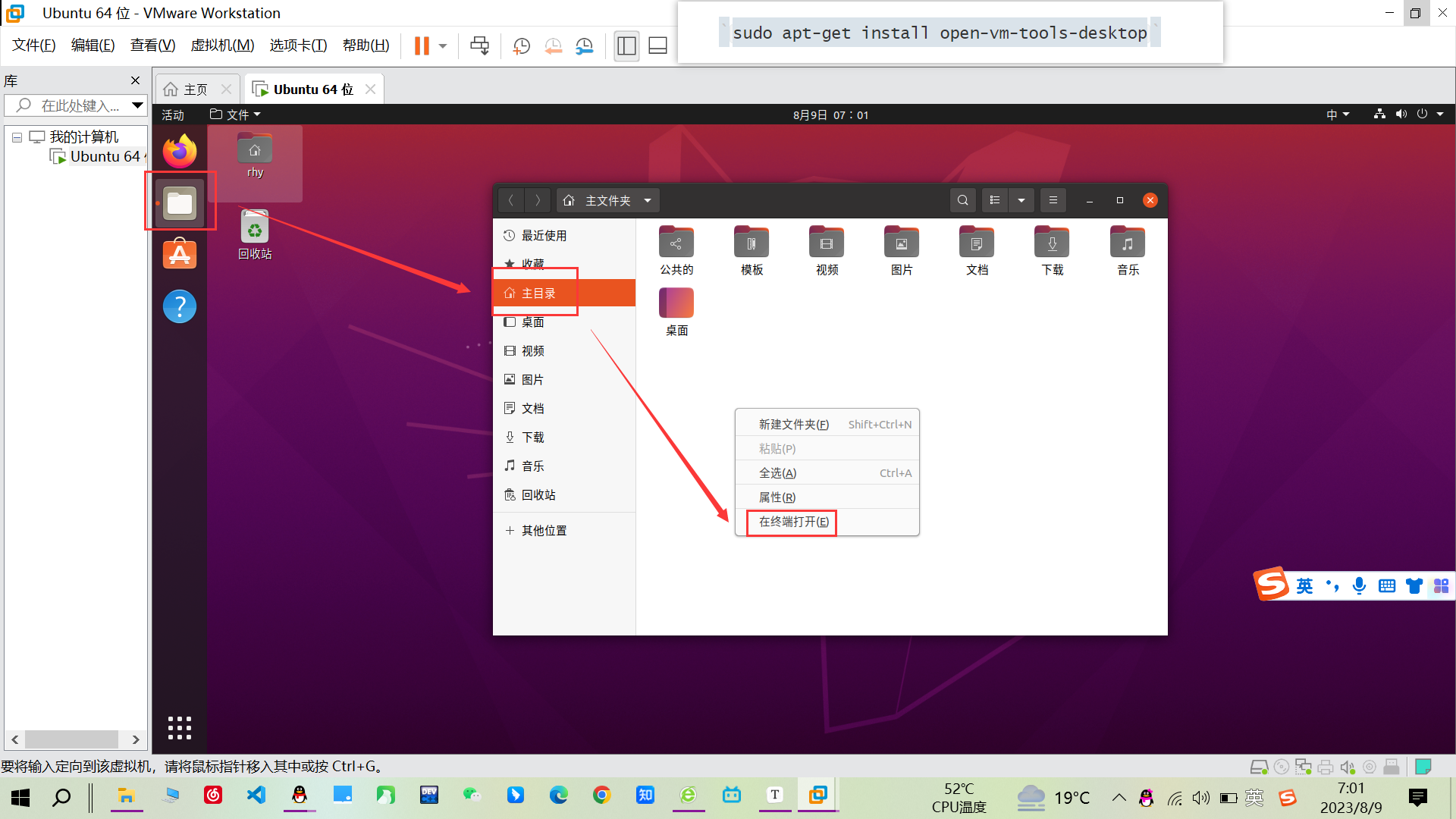Viewport: 1456px width, 819px height.
Task: Open the 视频 folder in main pane
Action: pos(827,251)
